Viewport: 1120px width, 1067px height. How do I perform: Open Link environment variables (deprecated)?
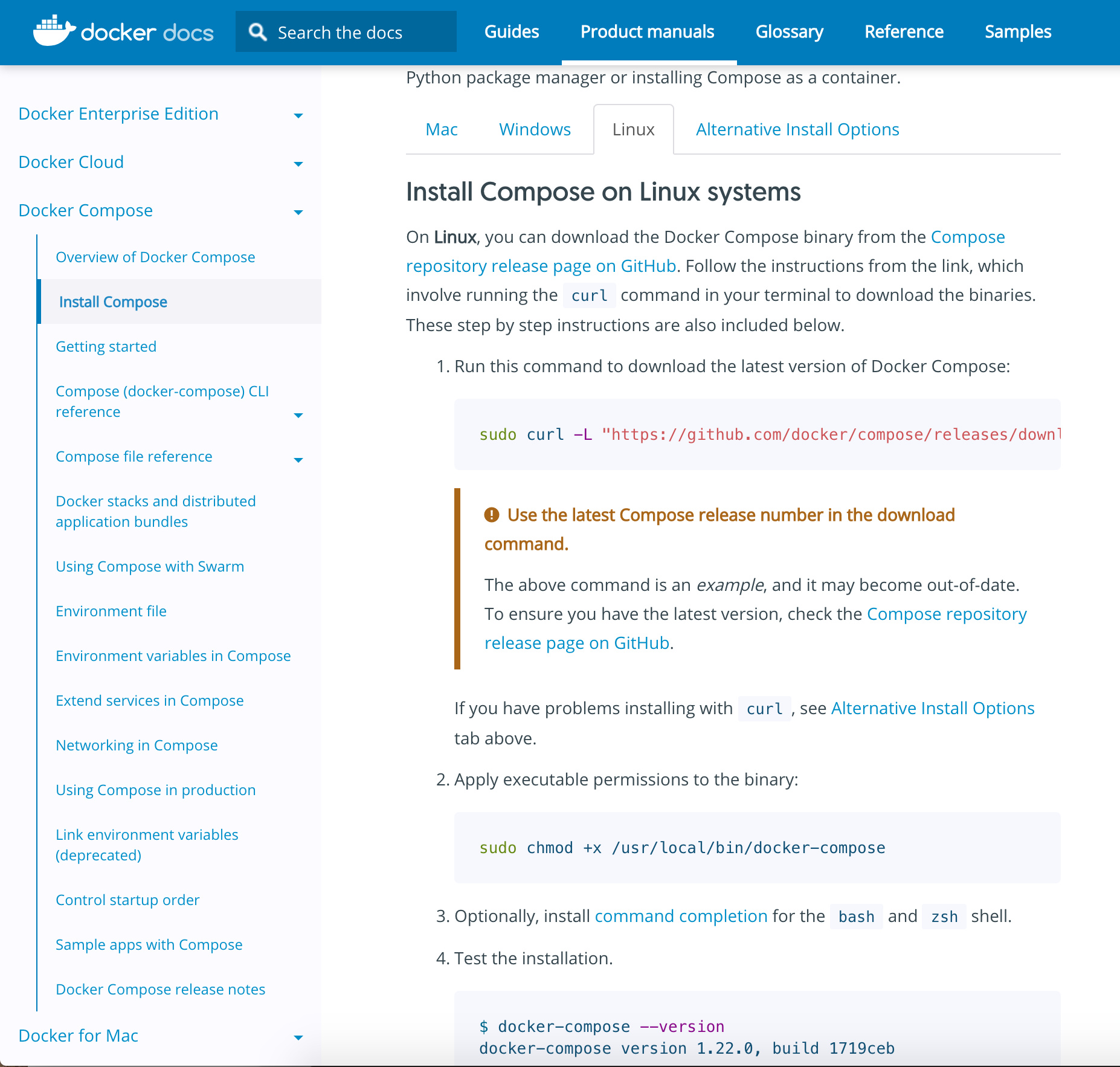click(x=147, y=845)
